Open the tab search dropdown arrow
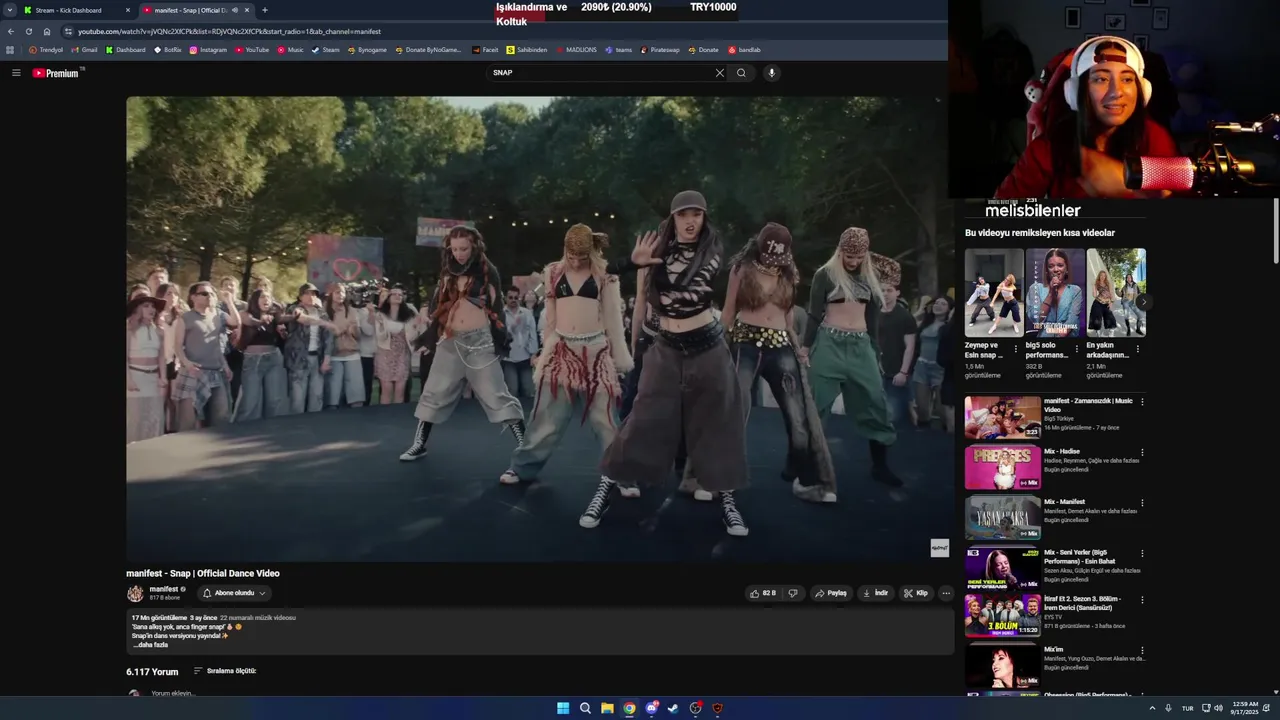The image size is (1280, 720). click(x=9, y=10)
